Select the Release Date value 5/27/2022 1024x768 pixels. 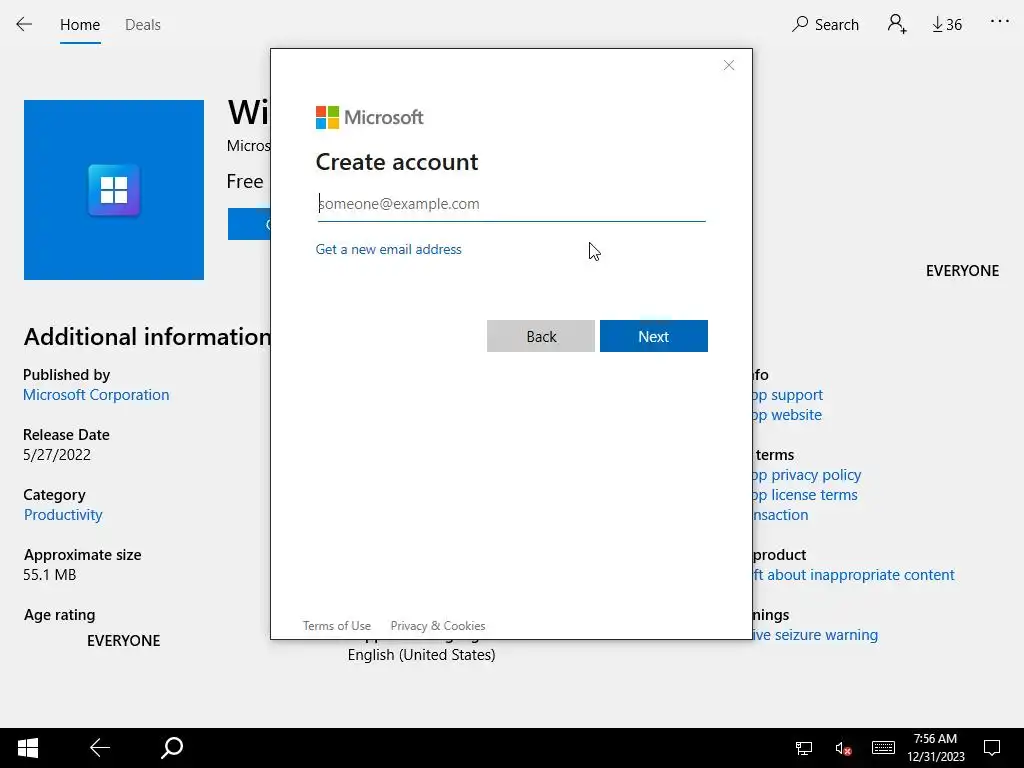click(x=57, y=455)
